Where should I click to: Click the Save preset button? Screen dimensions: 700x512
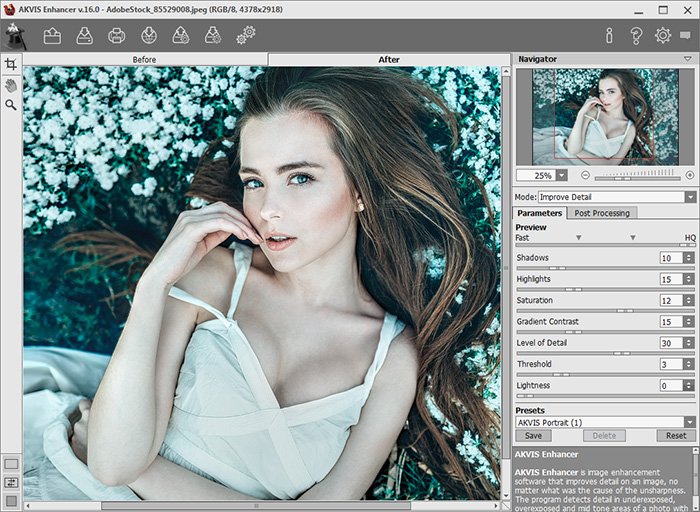point(533,436)
